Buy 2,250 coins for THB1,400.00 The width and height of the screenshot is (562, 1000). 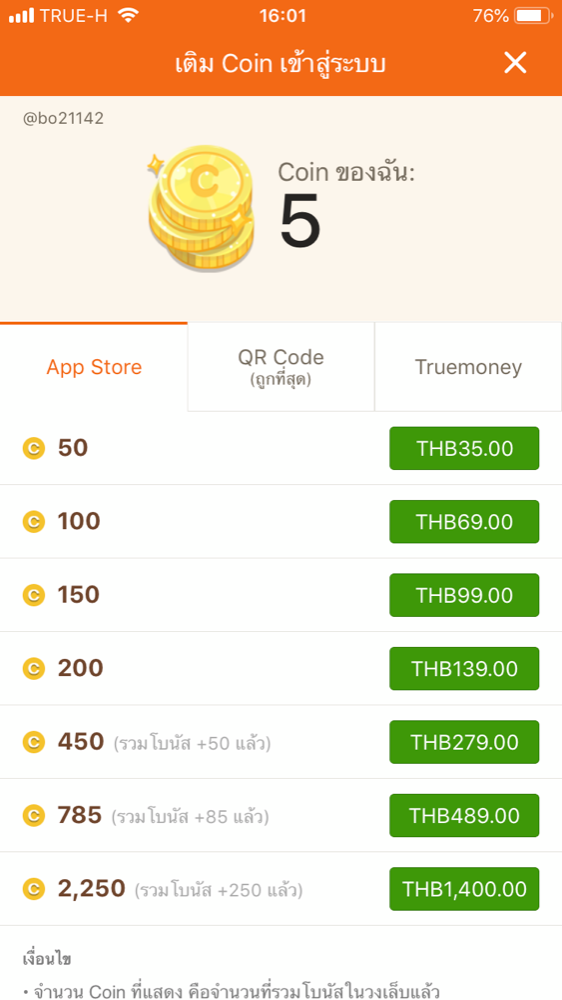click(x=464, y=888)
